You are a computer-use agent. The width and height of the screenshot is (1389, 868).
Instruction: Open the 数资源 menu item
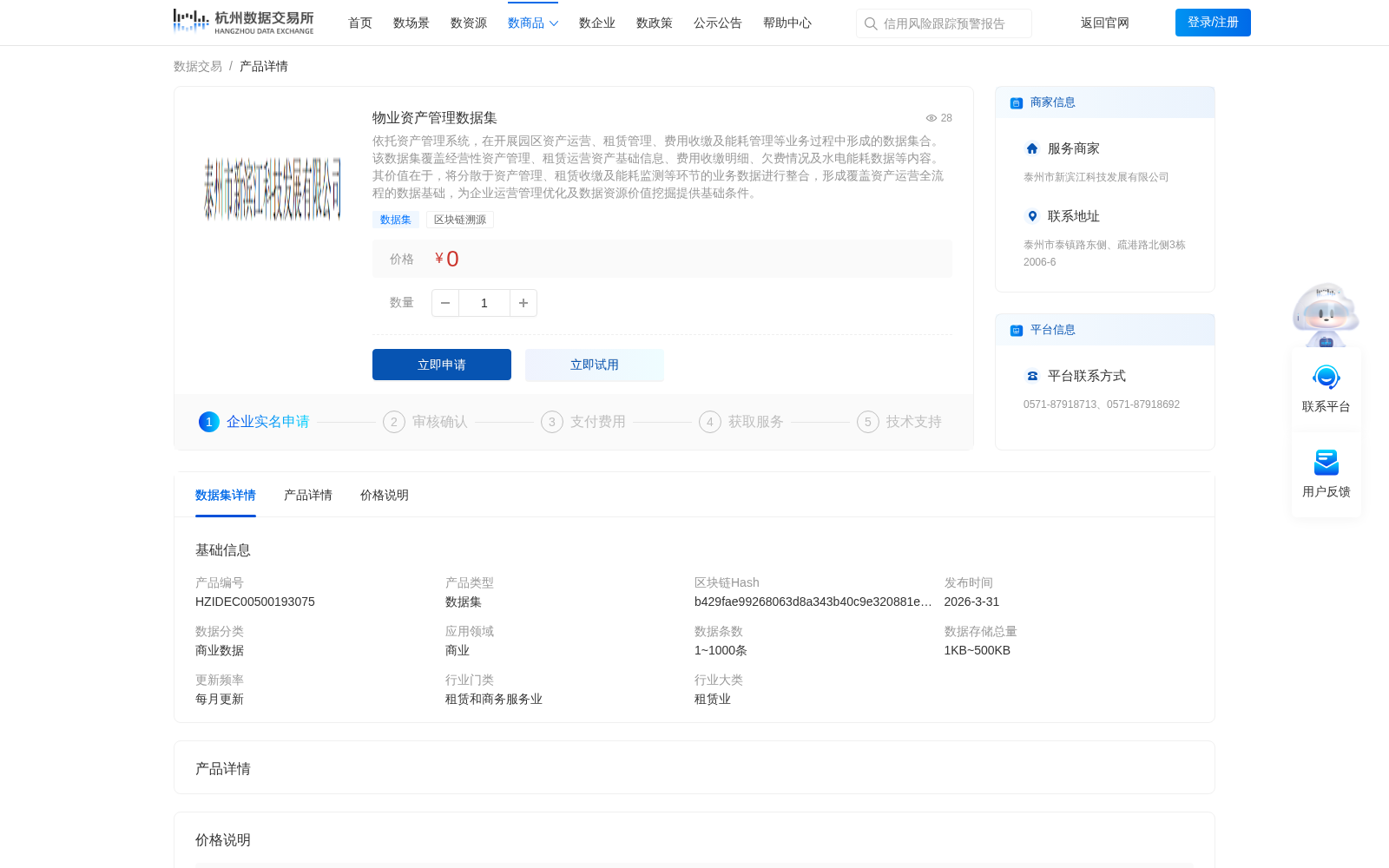point(469,23)
